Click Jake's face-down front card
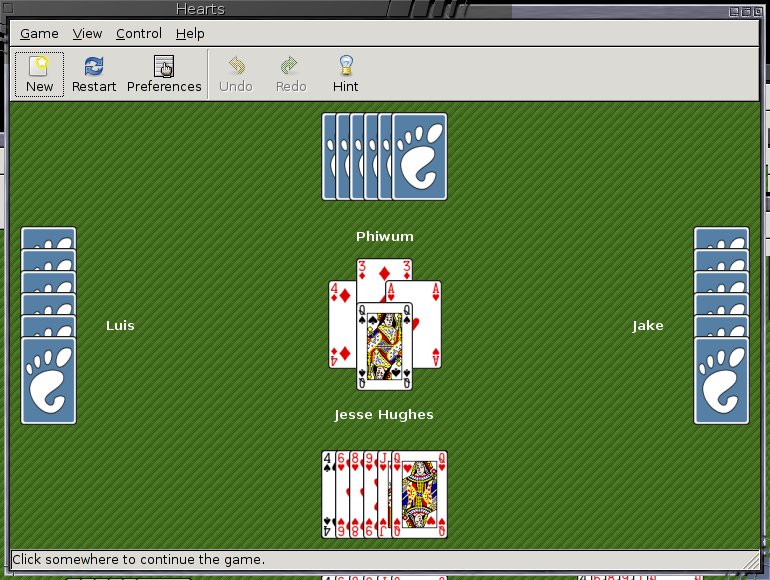Image resolution: width=770 pixels, height=580 pixels. (721, 380)
